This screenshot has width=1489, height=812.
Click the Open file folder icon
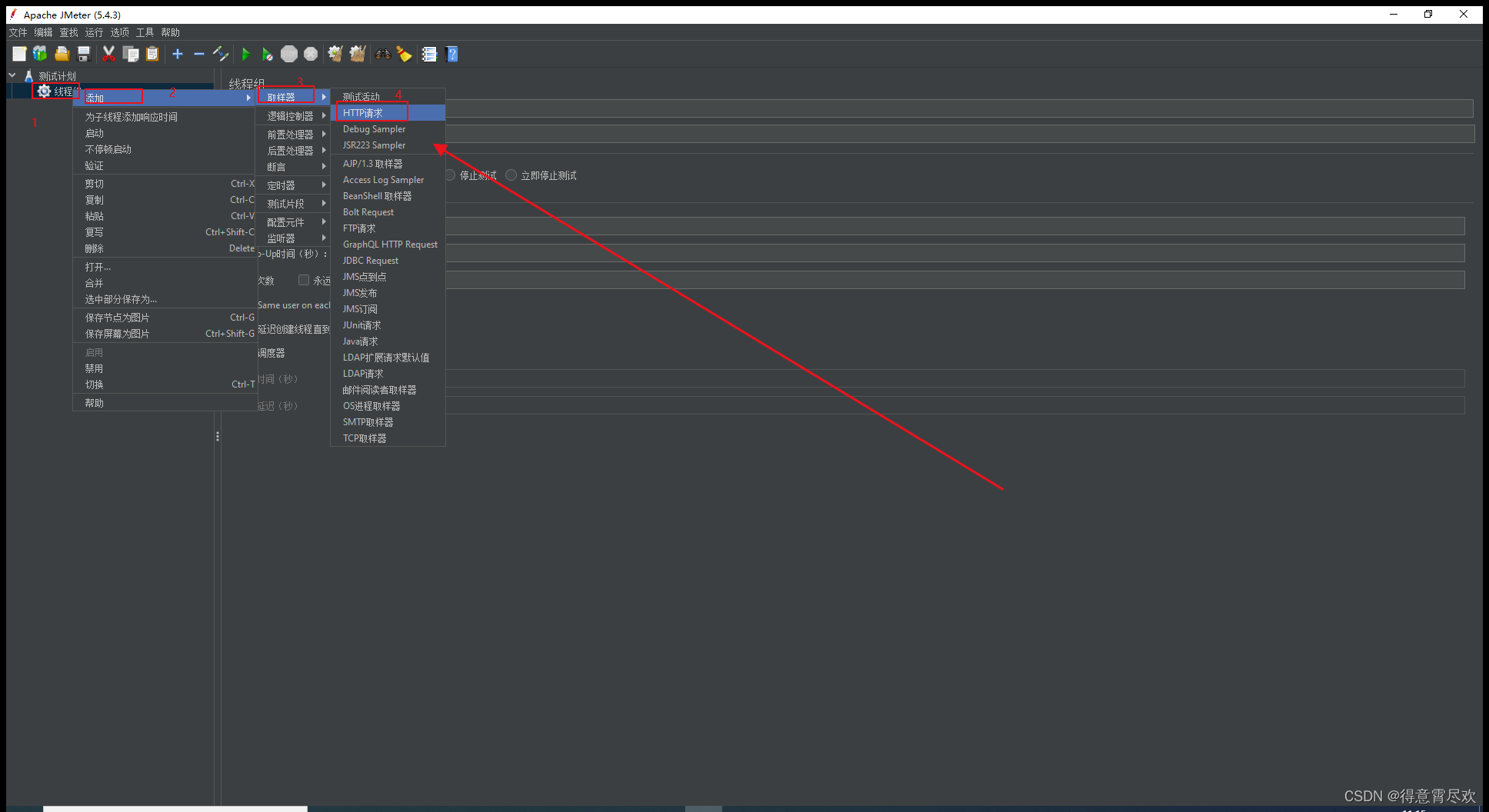[62, 54]
